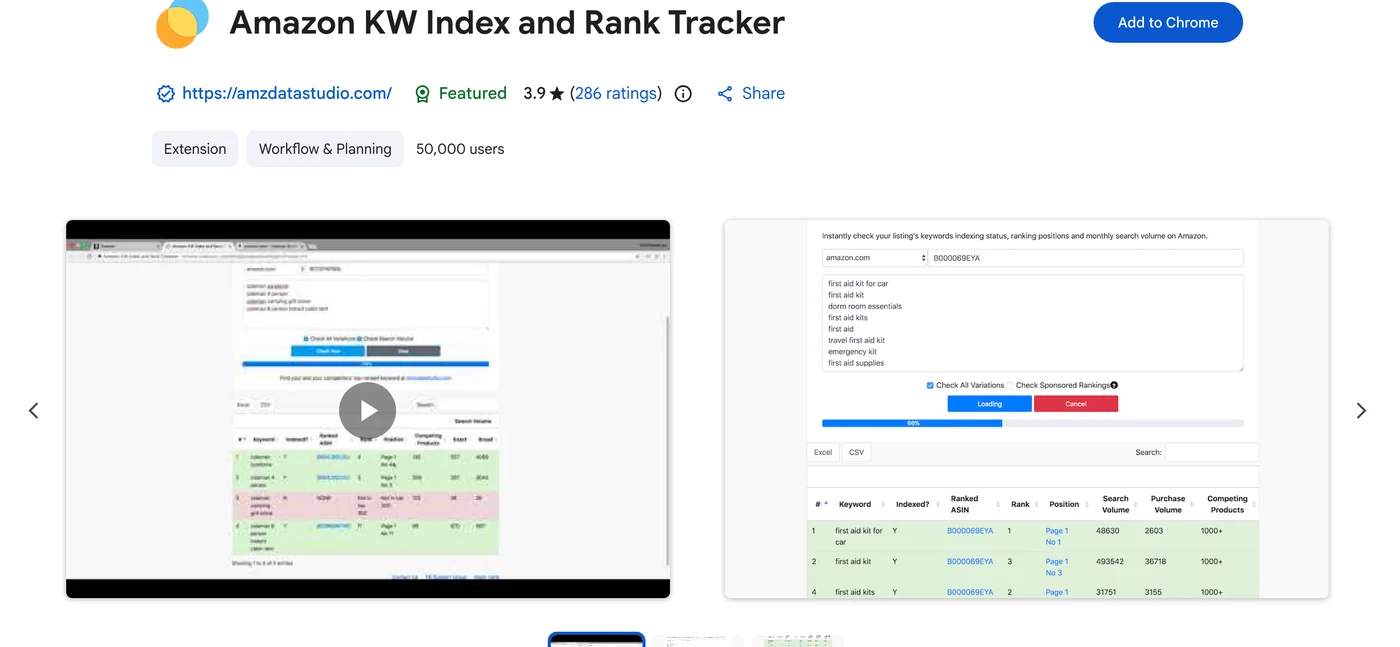
Task: Select the Extension category chip
Action: (195, 149)
